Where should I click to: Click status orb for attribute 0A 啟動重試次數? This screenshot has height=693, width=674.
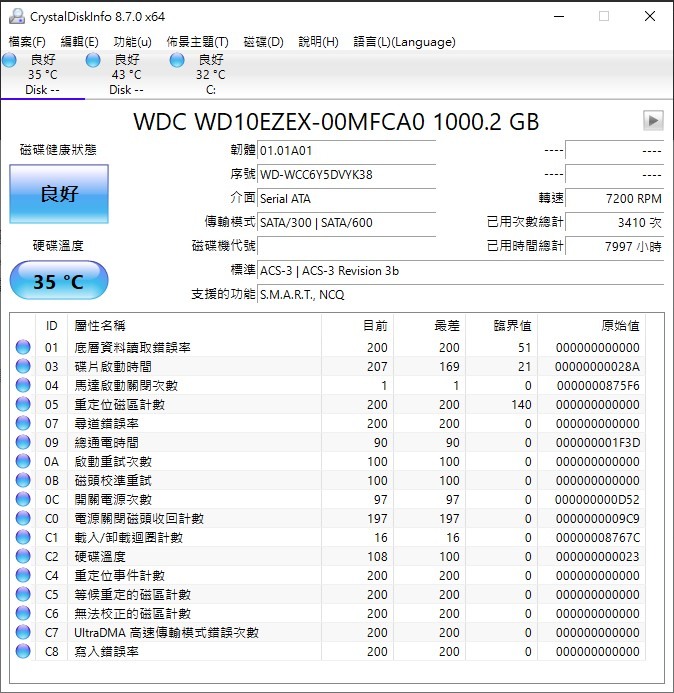coord(23,461)
